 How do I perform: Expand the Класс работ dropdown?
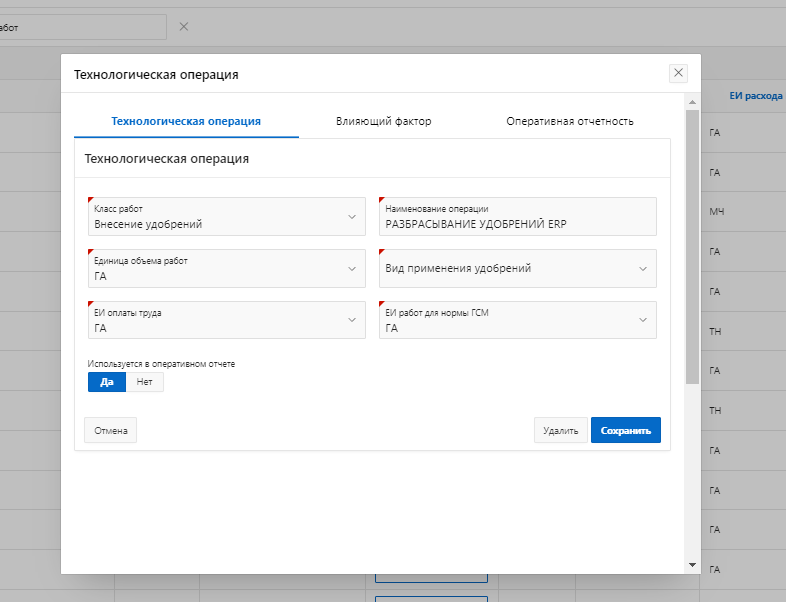coord(351,216)
